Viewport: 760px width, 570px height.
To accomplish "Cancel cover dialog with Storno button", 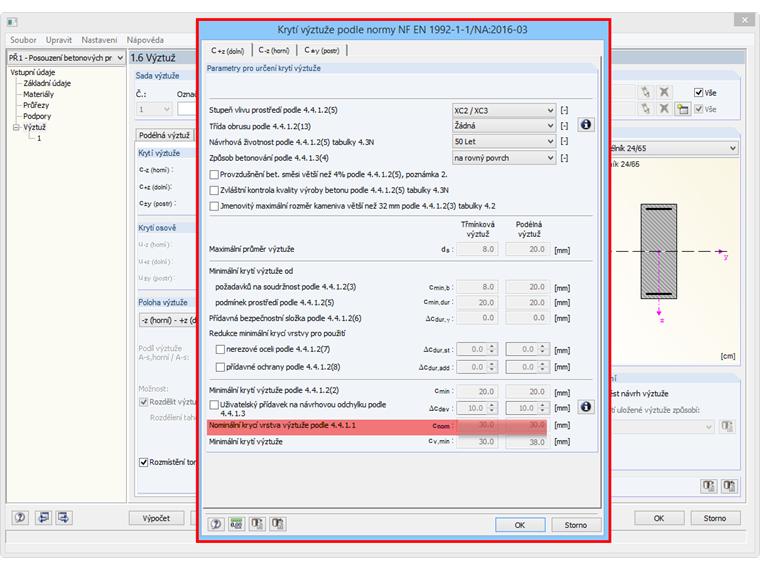I will click(x=576, y=525).
